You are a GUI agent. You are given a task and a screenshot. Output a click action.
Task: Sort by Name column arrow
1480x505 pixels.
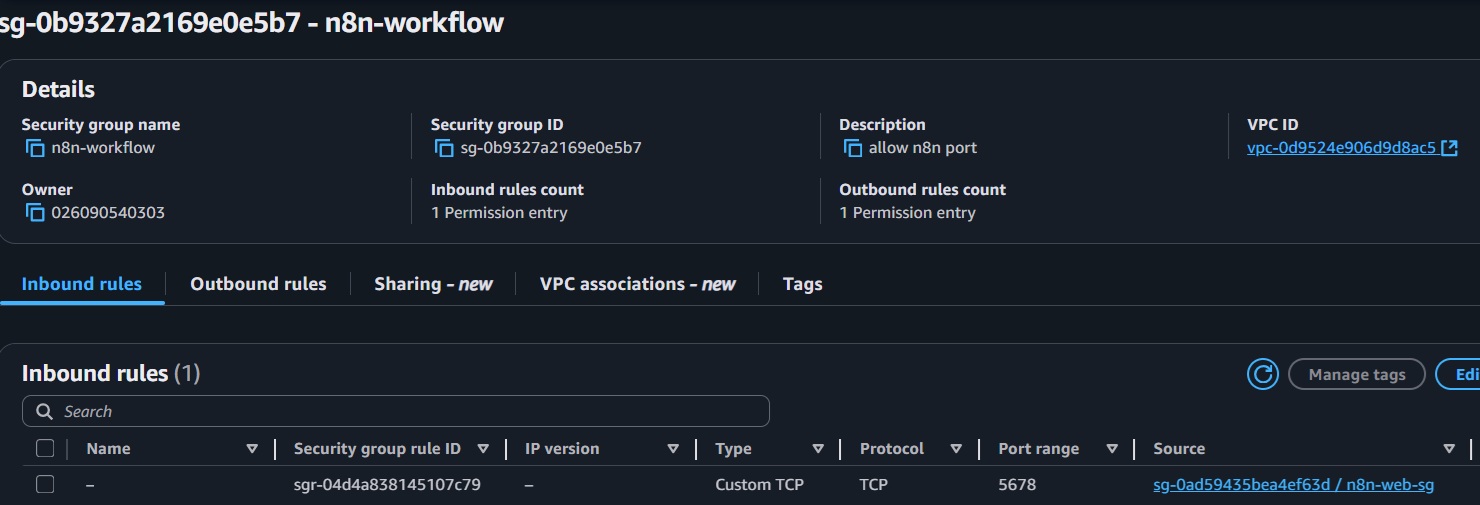pyautogui.click(x=252, y=449)
